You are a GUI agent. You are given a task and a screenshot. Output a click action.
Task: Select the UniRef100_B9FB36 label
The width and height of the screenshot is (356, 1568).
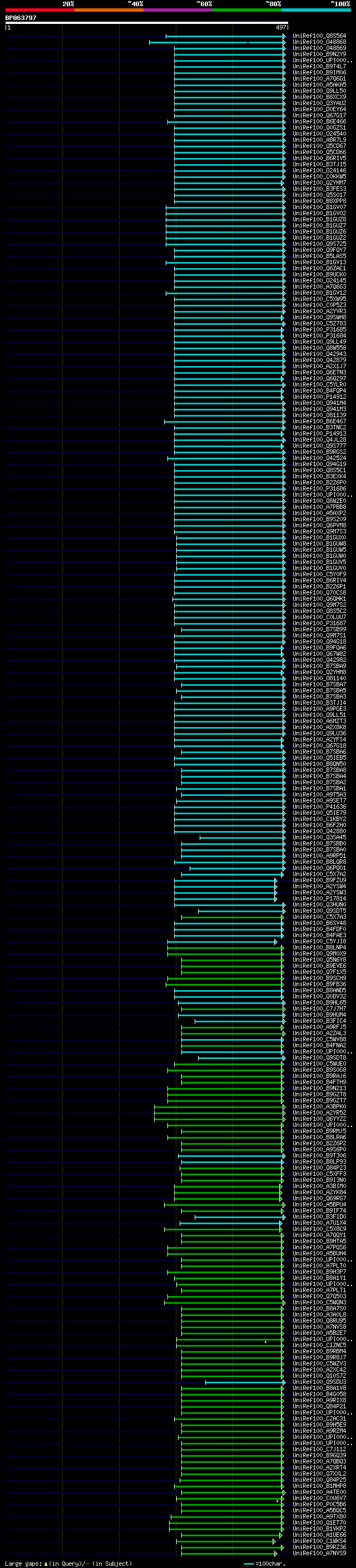point(319,985)
